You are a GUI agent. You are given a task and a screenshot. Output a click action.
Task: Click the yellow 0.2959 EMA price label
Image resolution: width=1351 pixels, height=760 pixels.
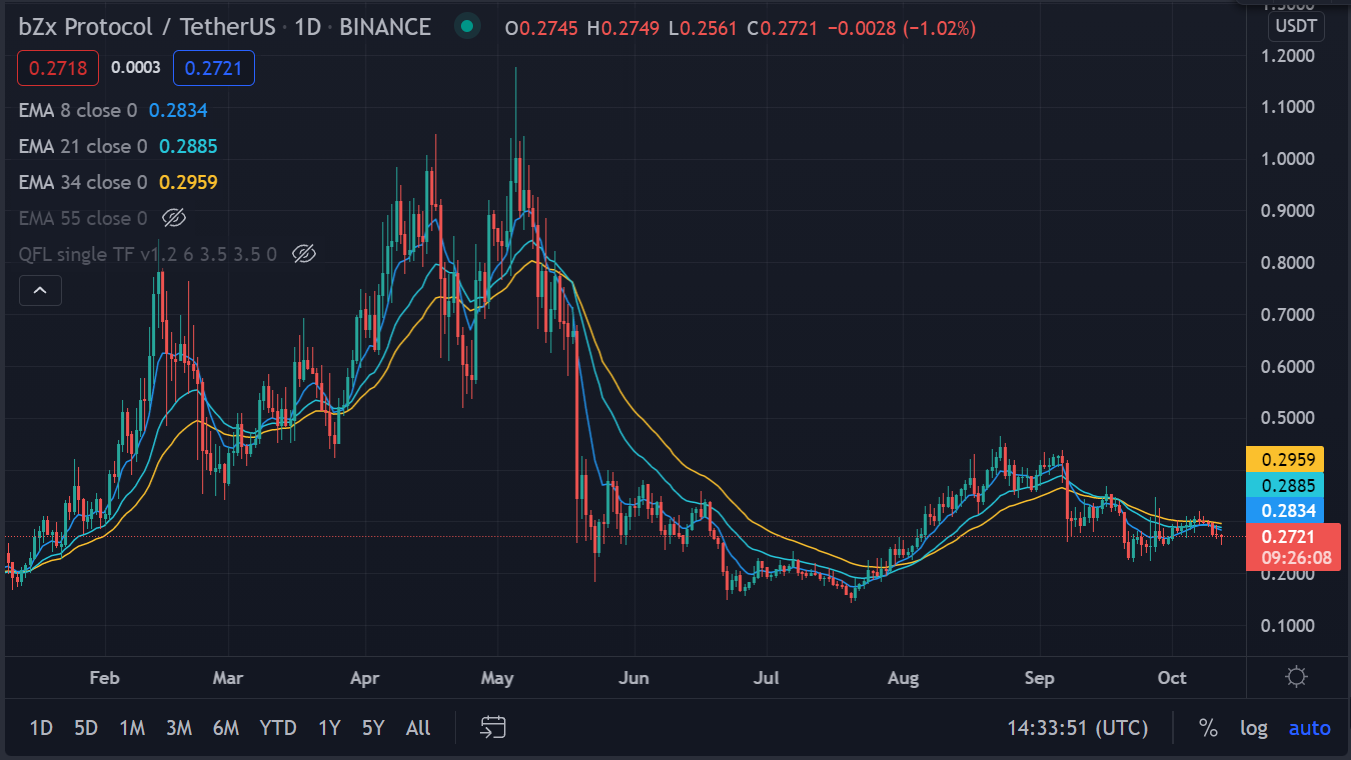pos(1284,460)
